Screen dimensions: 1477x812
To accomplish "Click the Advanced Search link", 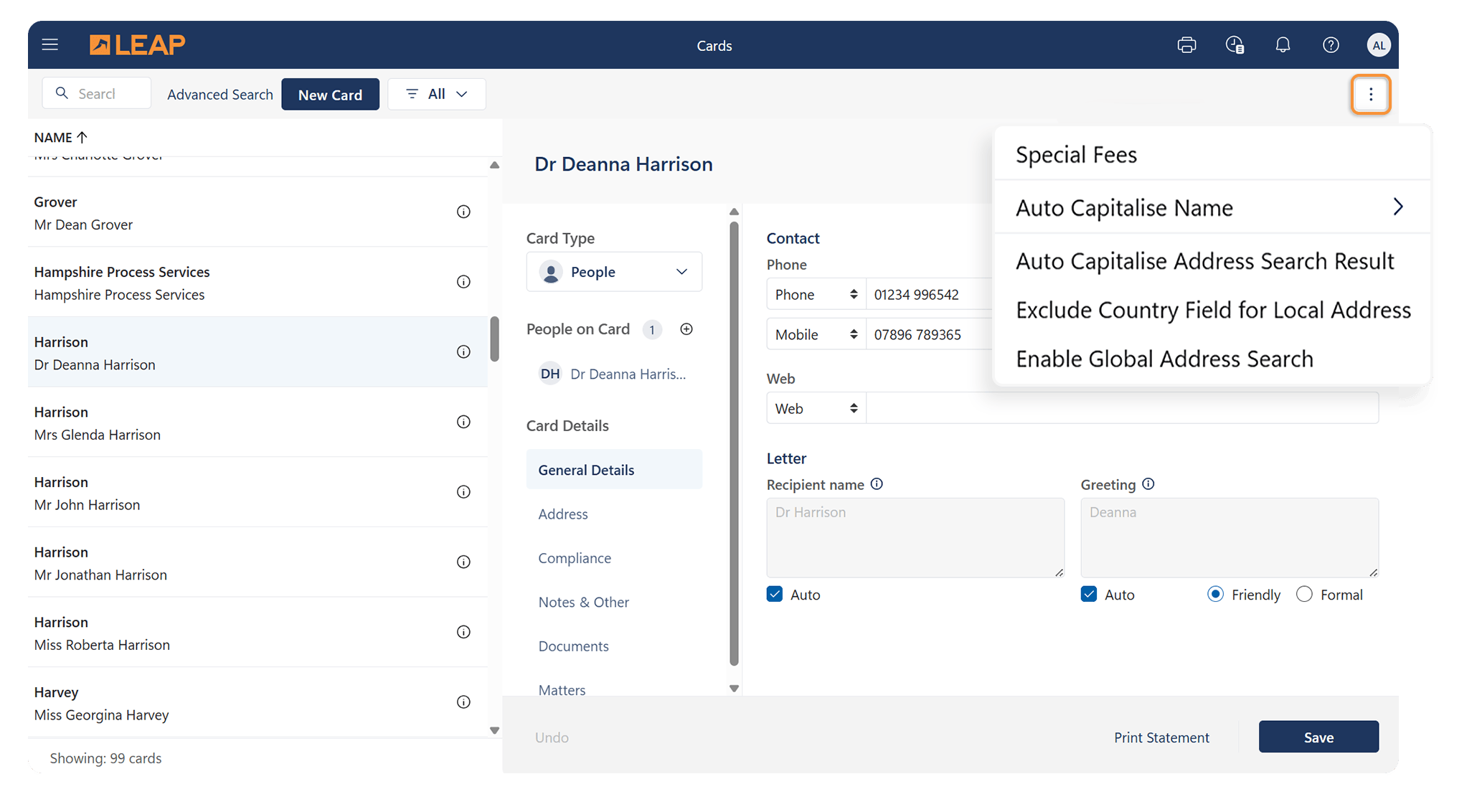I will (x=220, y=95).
